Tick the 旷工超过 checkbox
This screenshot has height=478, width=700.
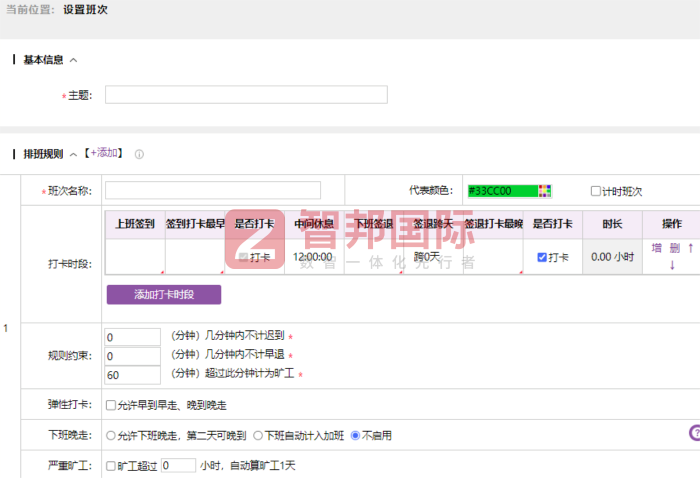click(x=111, y=465)
